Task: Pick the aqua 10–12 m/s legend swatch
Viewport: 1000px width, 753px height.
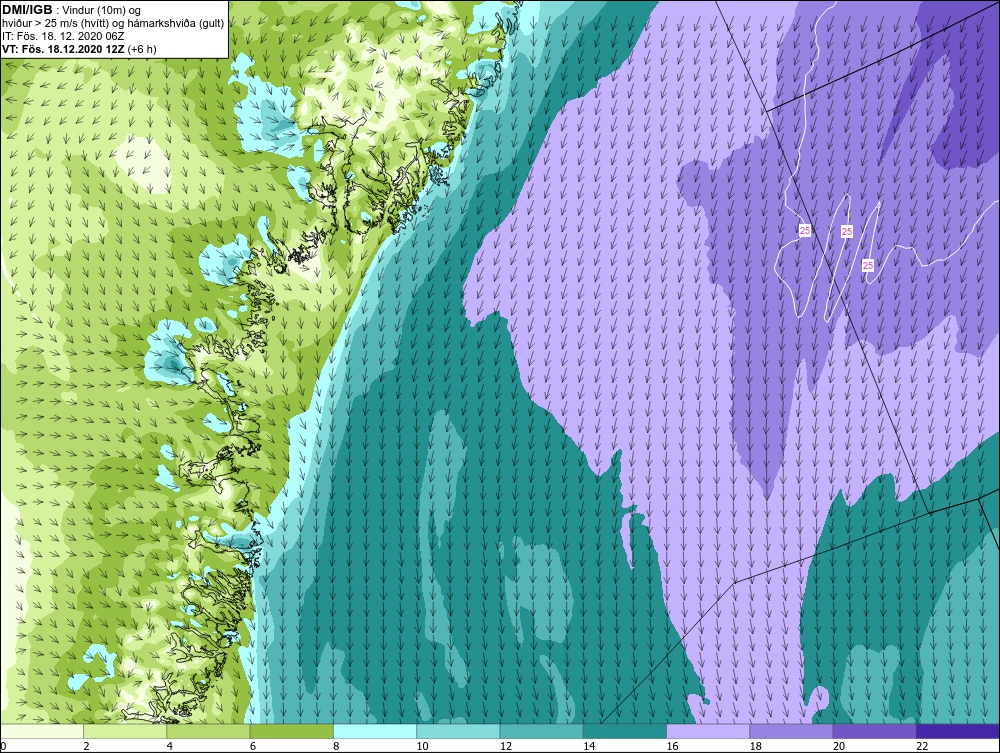Action: [x=458, y=731]
